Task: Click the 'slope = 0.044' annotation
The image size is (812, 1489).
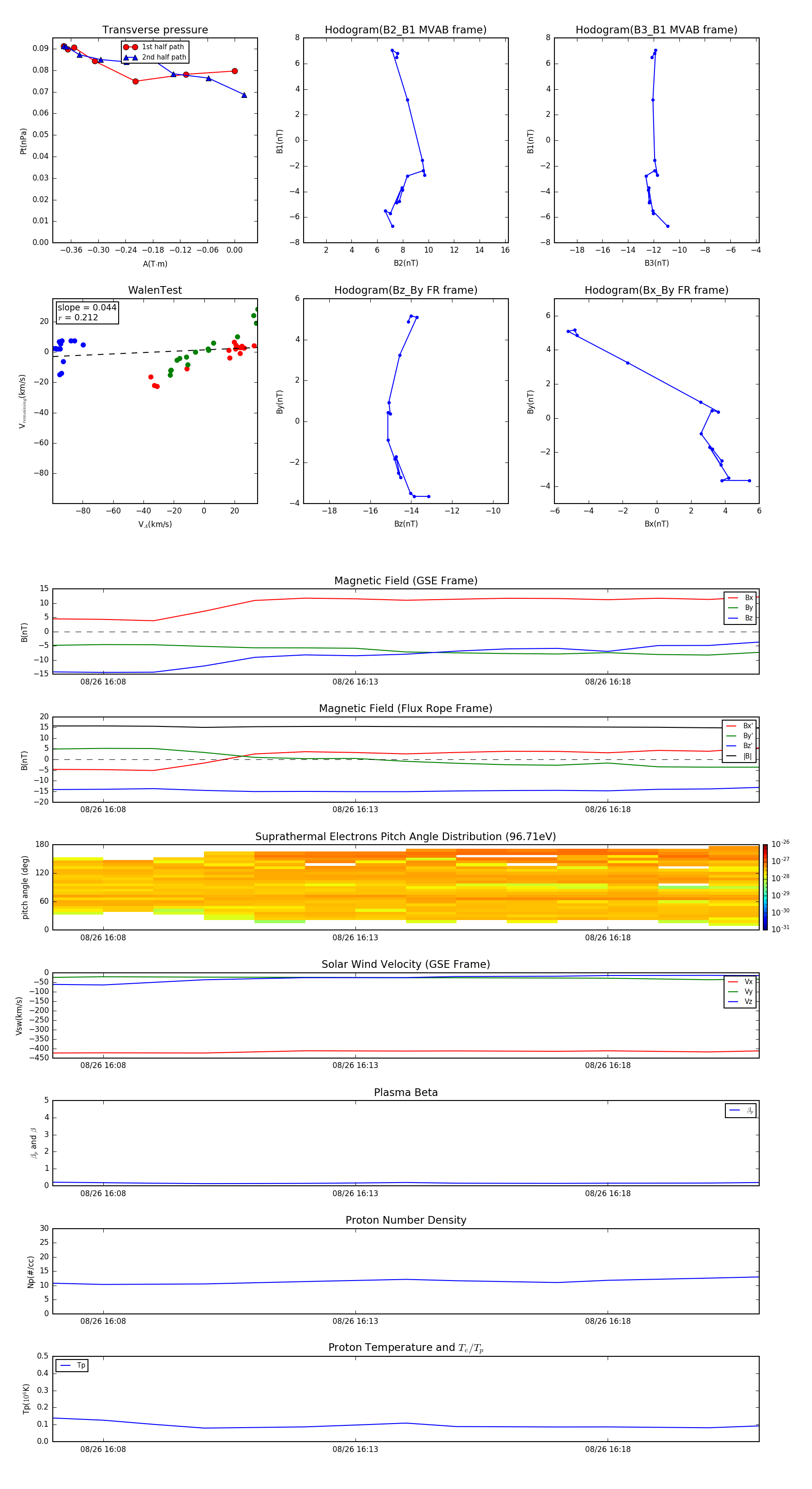Action: pos(87,308)
